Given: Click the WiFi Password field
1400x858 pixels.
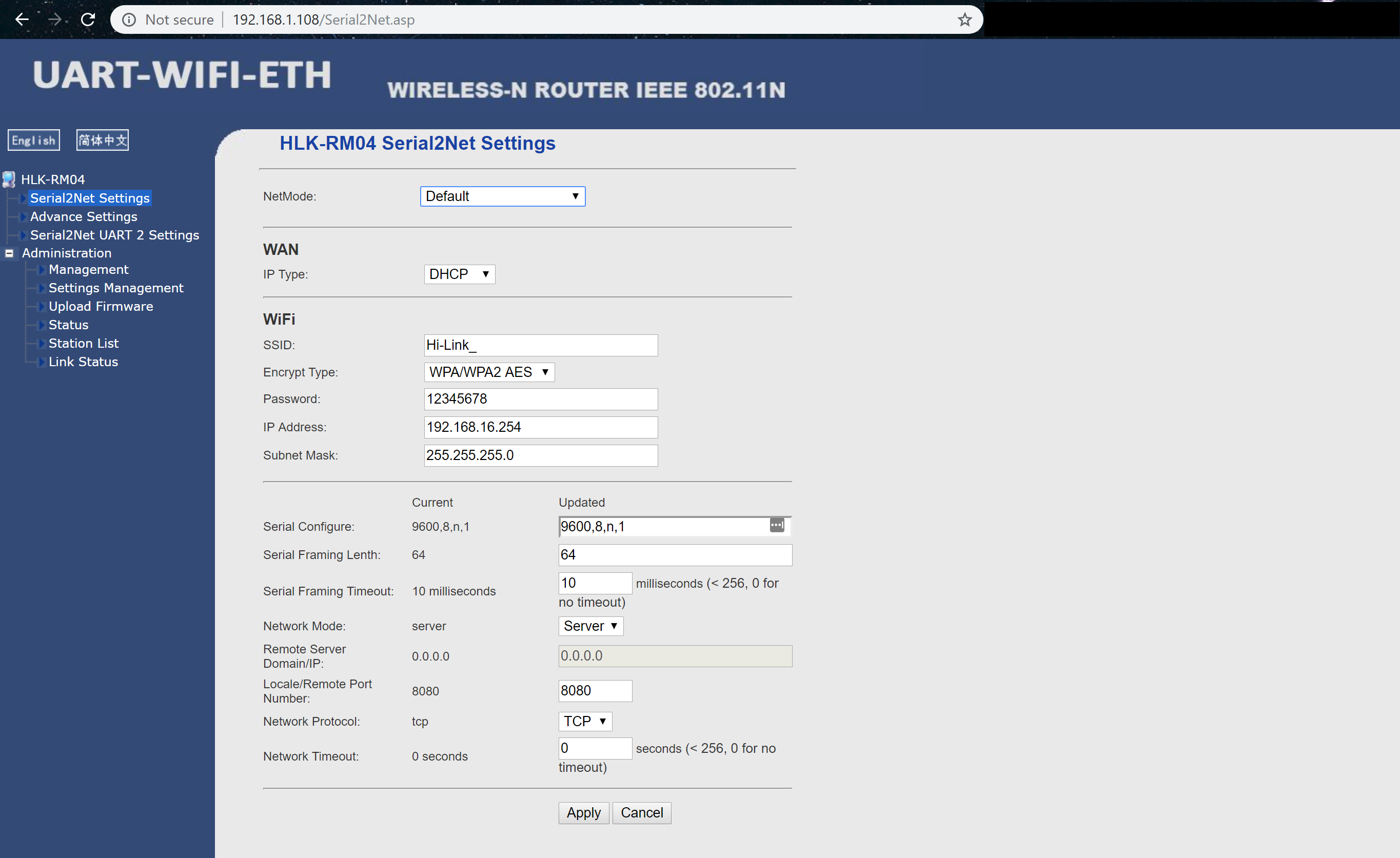Looking at the screenshot, I should pos(540,399).
